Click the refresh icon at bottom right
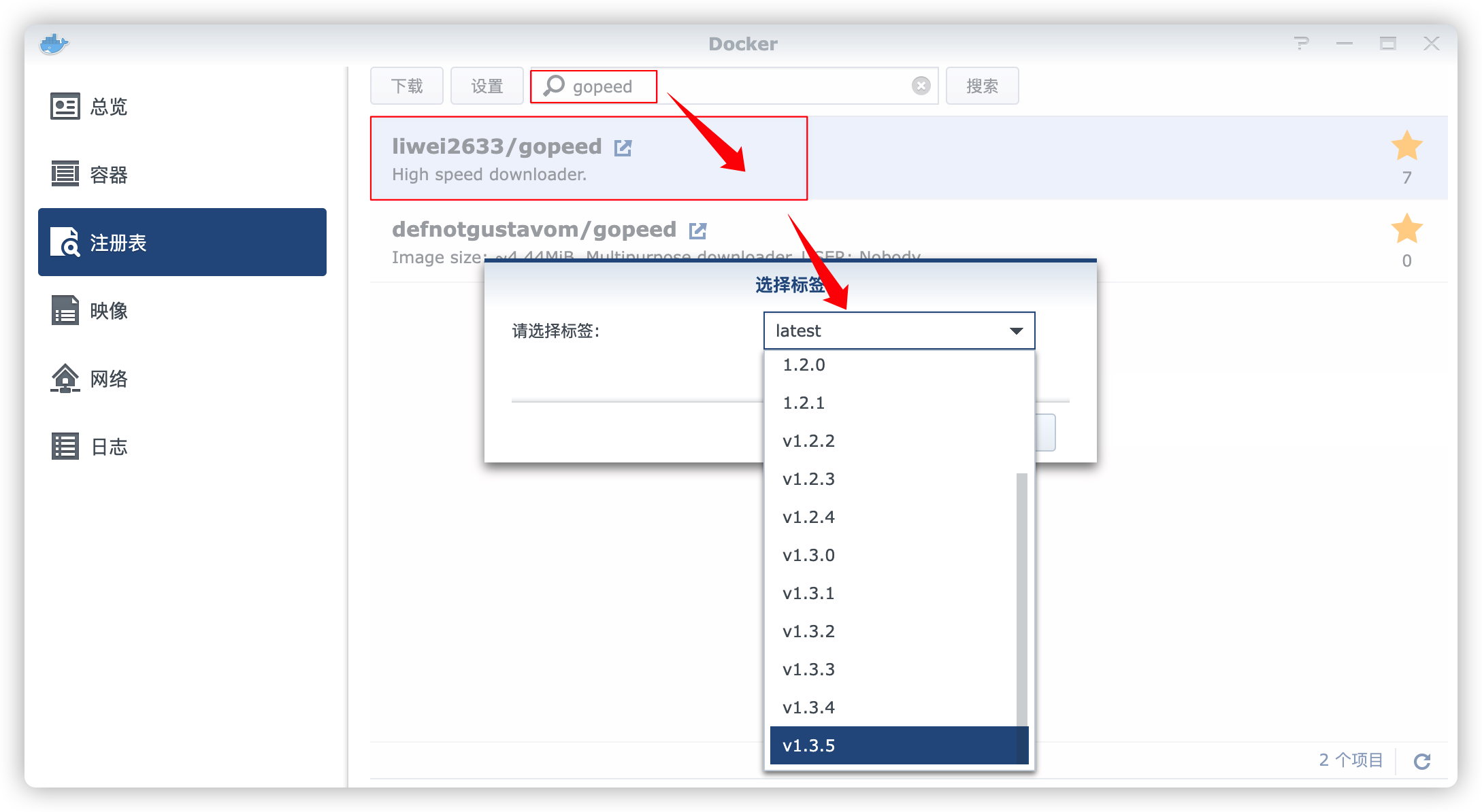1482x812 pixels. [1422, 761]
